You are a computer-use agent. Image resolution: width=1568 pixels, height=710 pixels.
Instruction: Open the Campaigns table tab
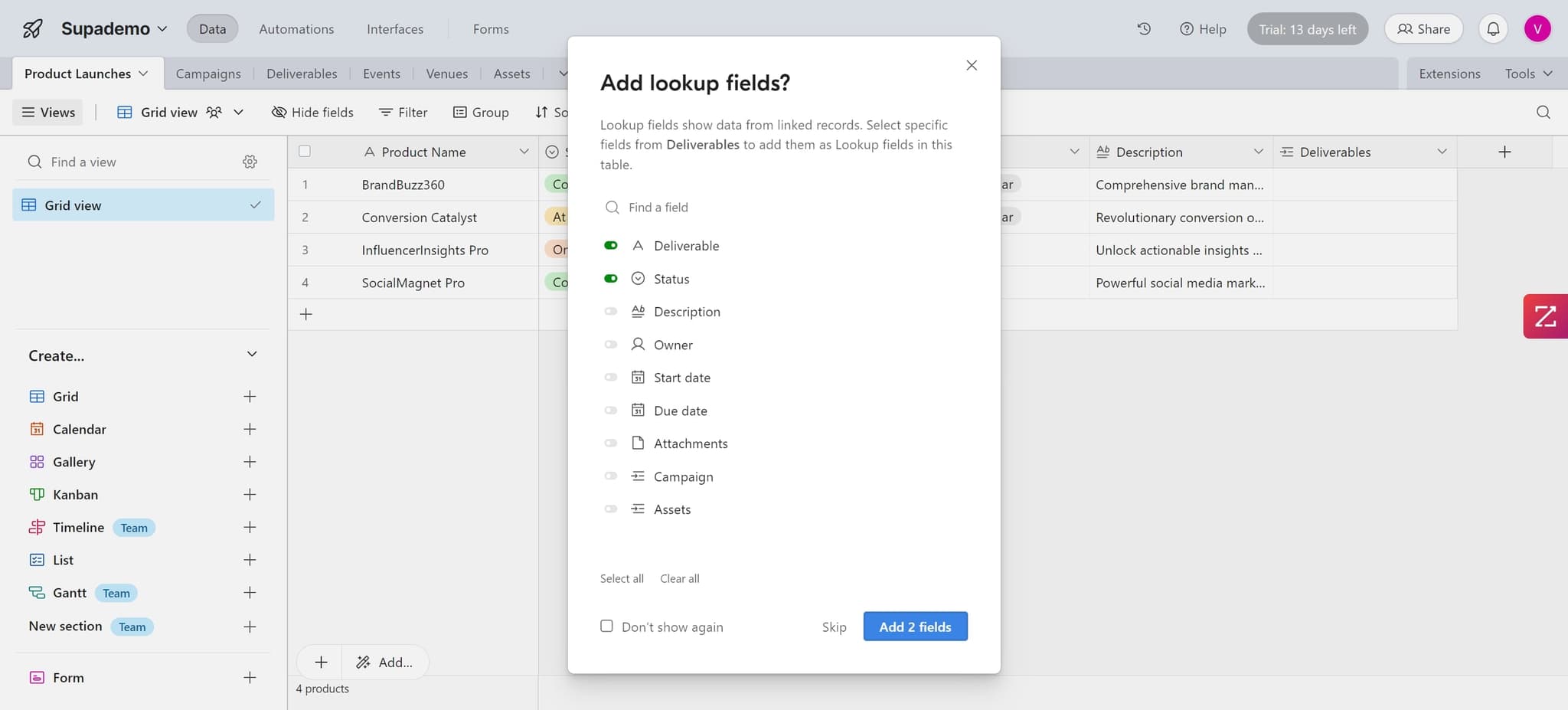208,73
